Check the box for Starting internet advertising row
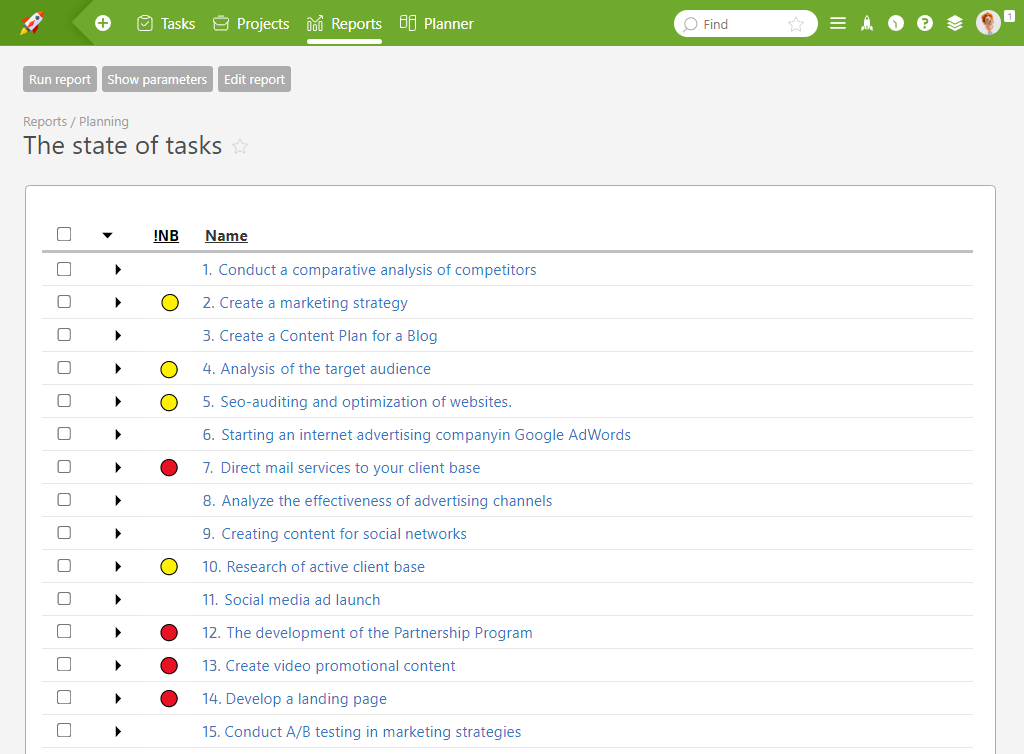This screenshot has height=754, width=1024. pos(64,433)
